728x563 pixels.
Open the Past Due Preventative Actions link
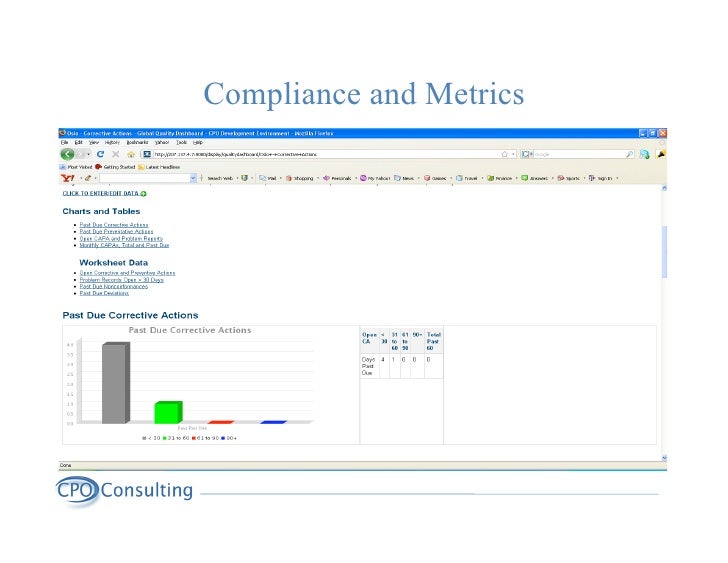pos(116,232)
